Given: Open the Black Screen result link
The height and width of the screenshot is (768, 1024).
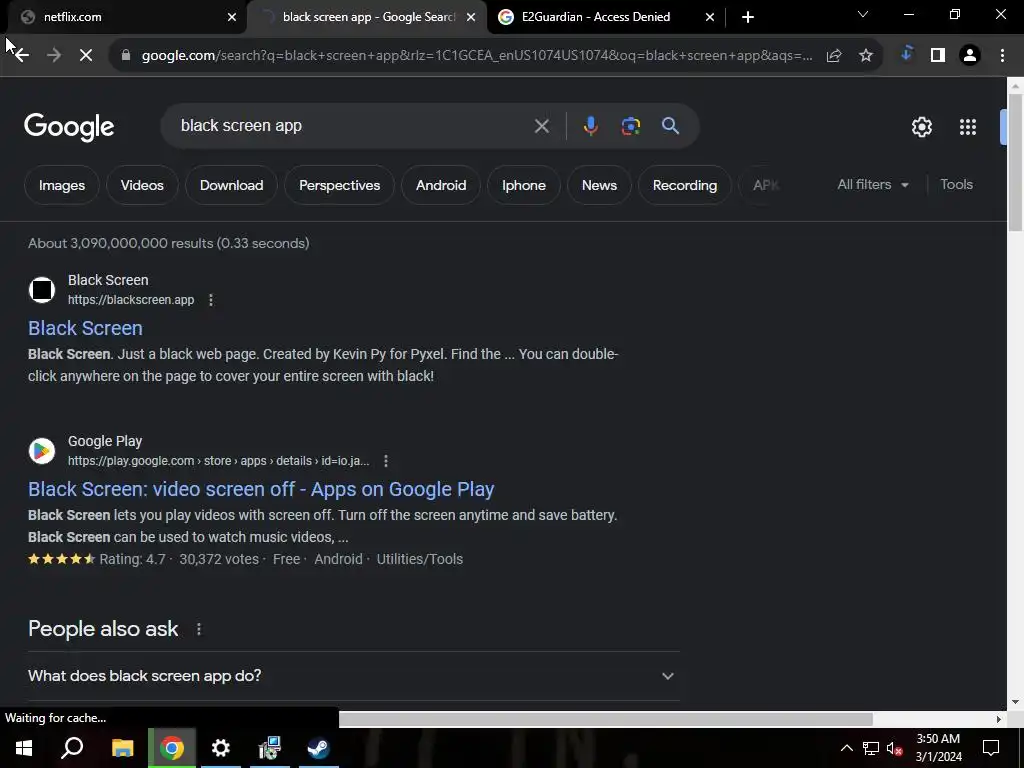Looking at the screenshot, I should click(x=85, y=328).
